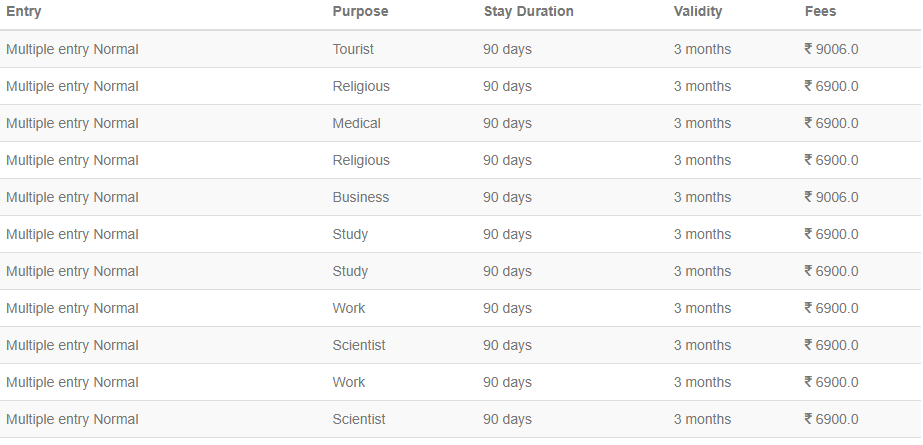Image resolution: width=923 pixels, height=445 pixels.
Task: Click the 3 months cell in the Medical row
Action: pos(702,124)
